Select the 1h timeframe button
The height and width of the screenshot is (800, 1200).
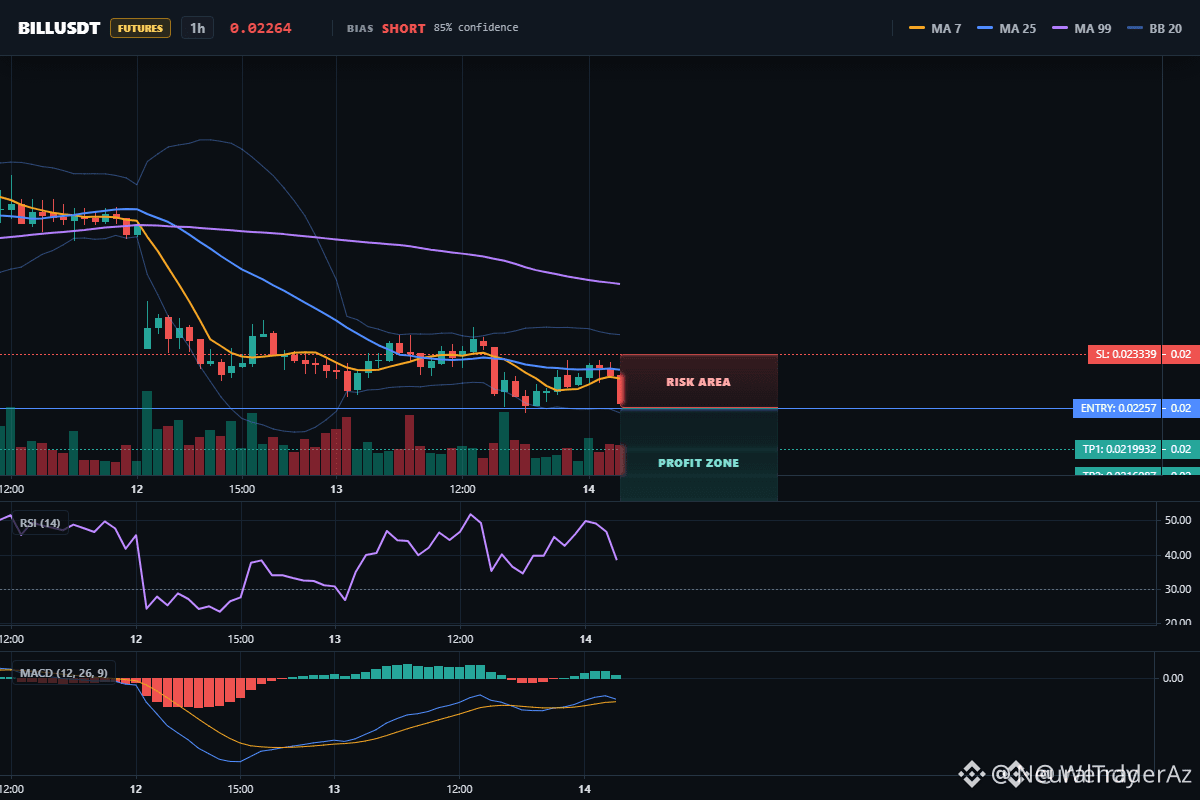click(x=197, y=28)
